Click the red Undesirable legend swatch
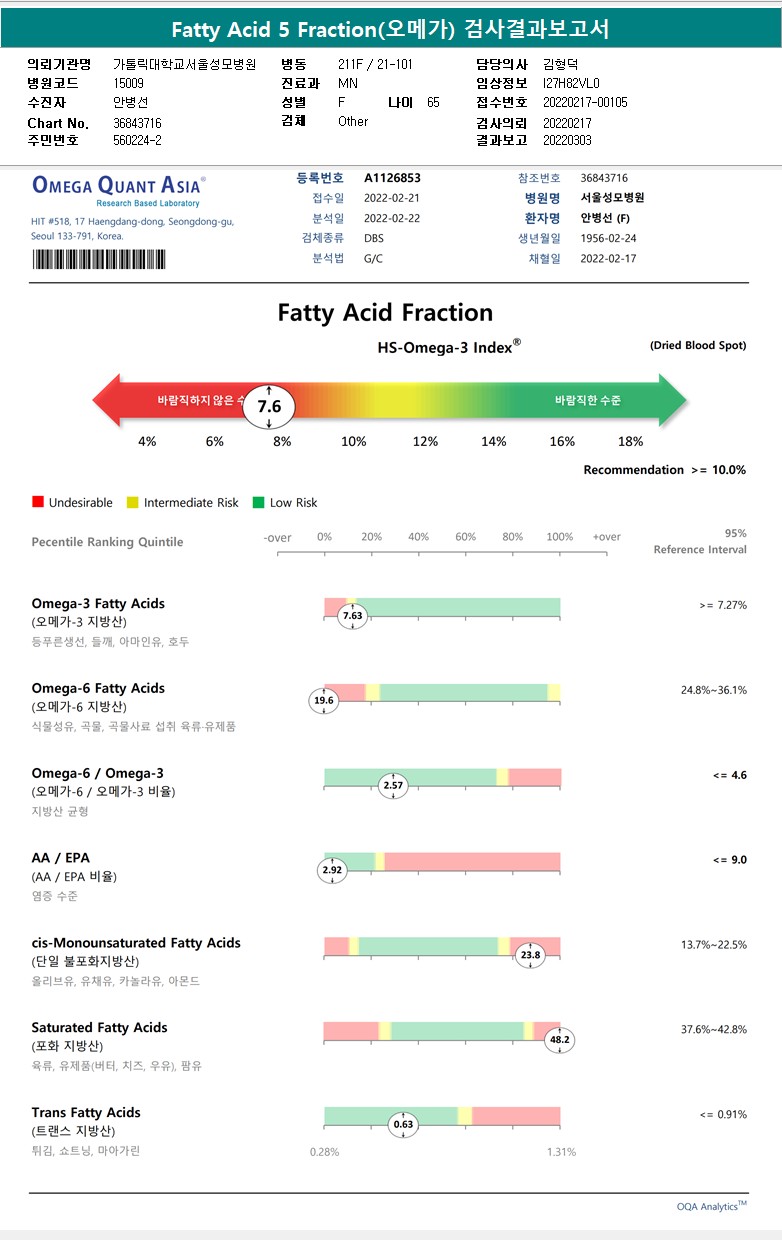The height and width of the screenshot is (1240, 782). click(38, 502)
